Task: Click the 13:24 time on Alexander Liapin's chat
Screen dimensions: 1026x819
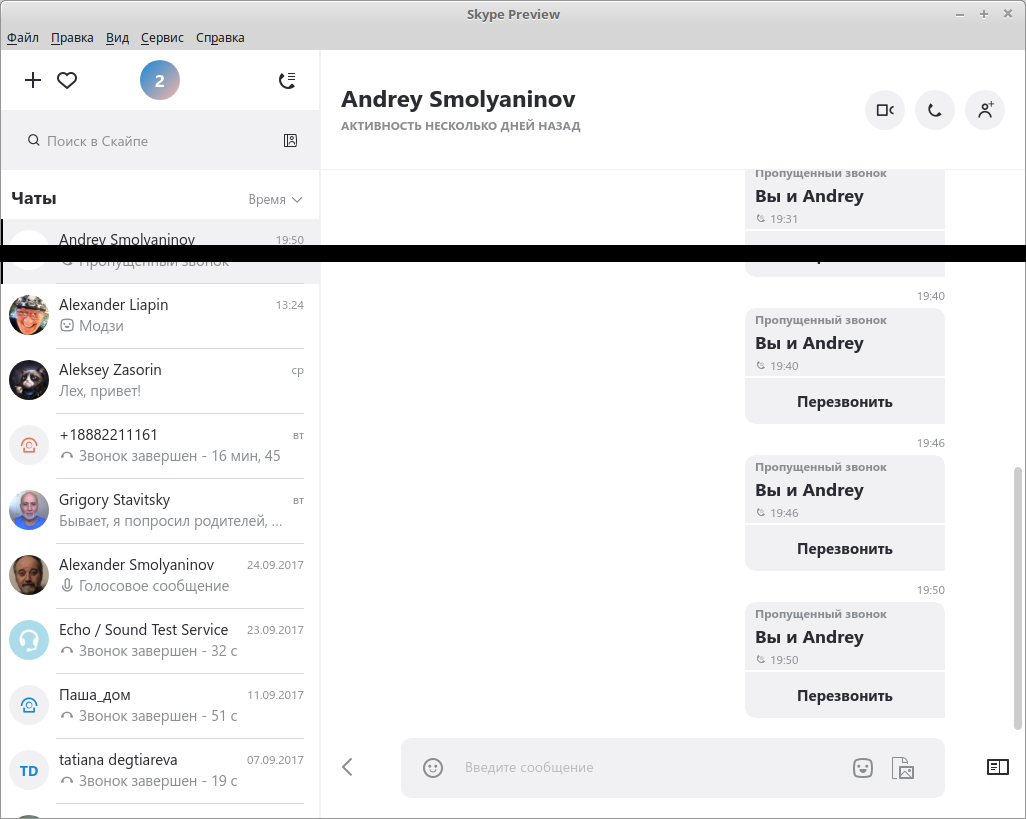Action: (290, 305)
